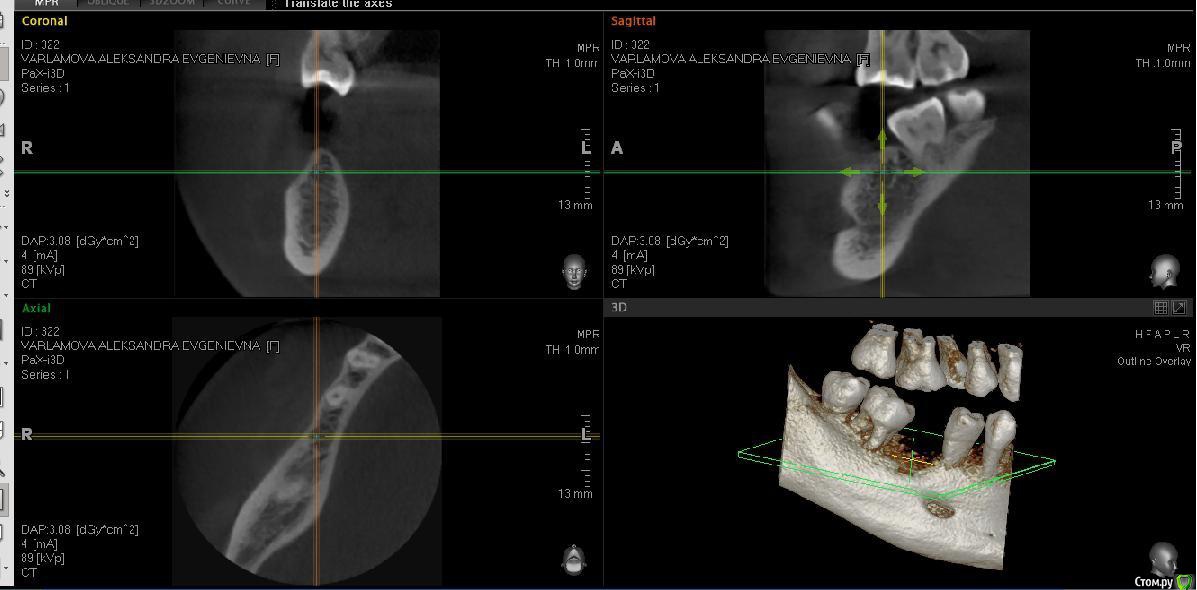
Task: Click the right arrow on the sagittal crosshair
Action: click(916, 172)
